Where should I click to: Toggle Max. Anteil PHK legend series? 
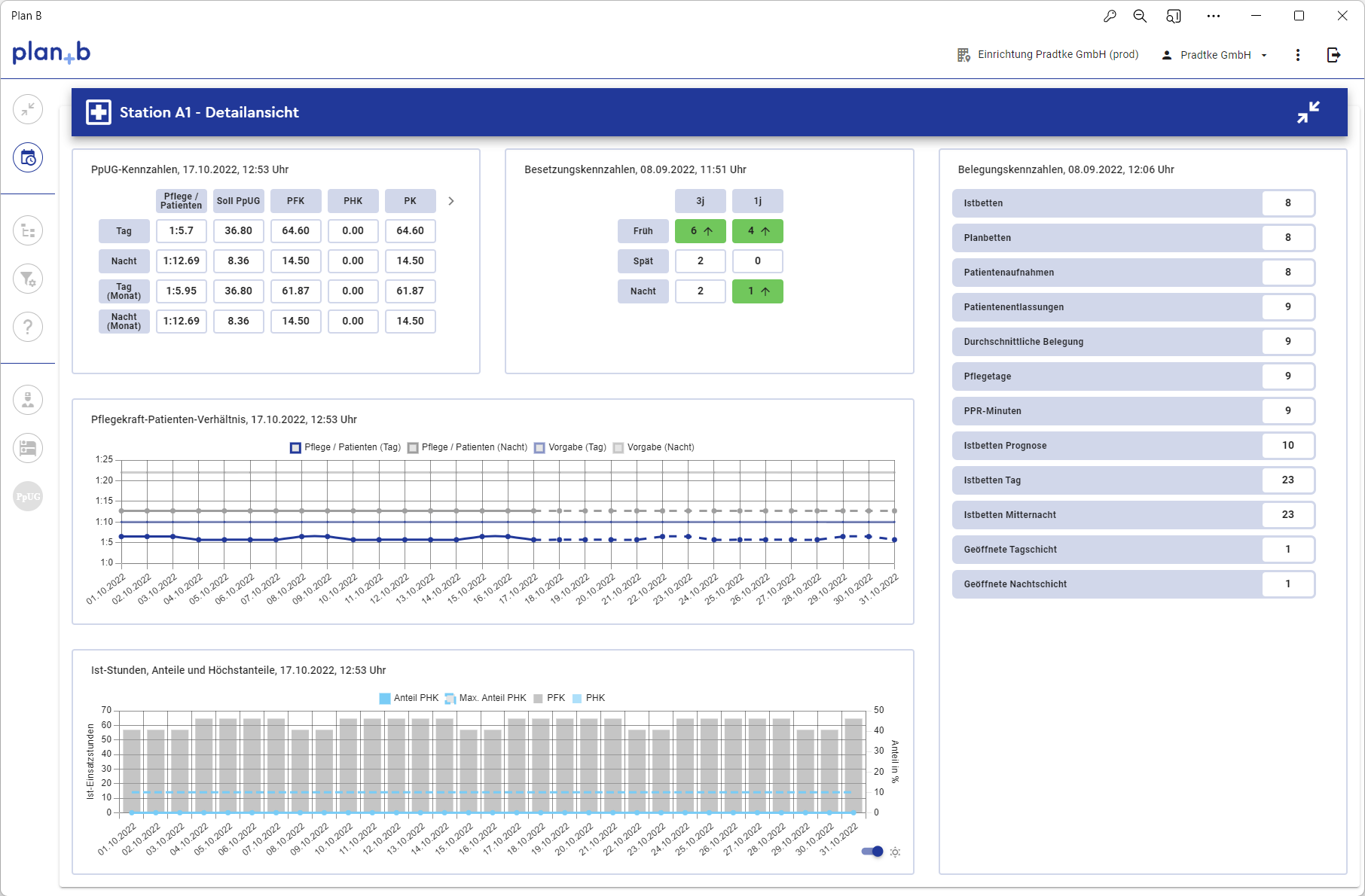tap(486, 698)
